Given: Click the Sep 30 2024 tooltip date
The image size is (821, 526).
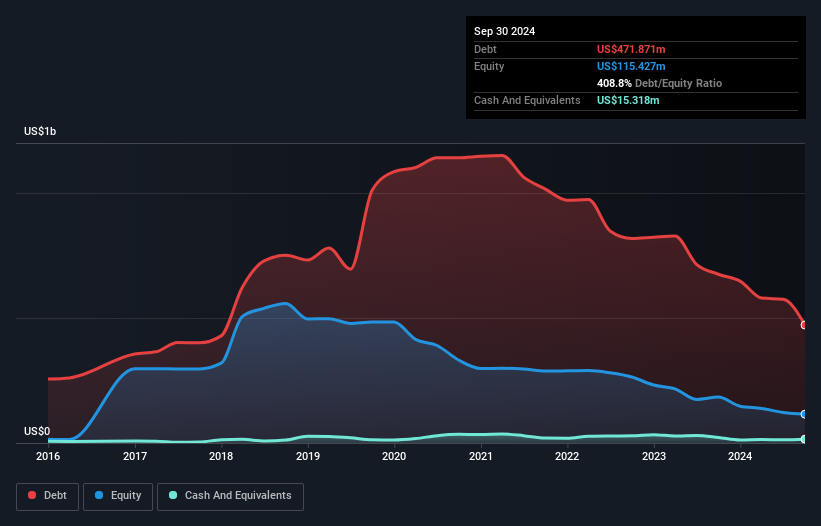Looking at the screenshot, I should click(x=504, y=31).
